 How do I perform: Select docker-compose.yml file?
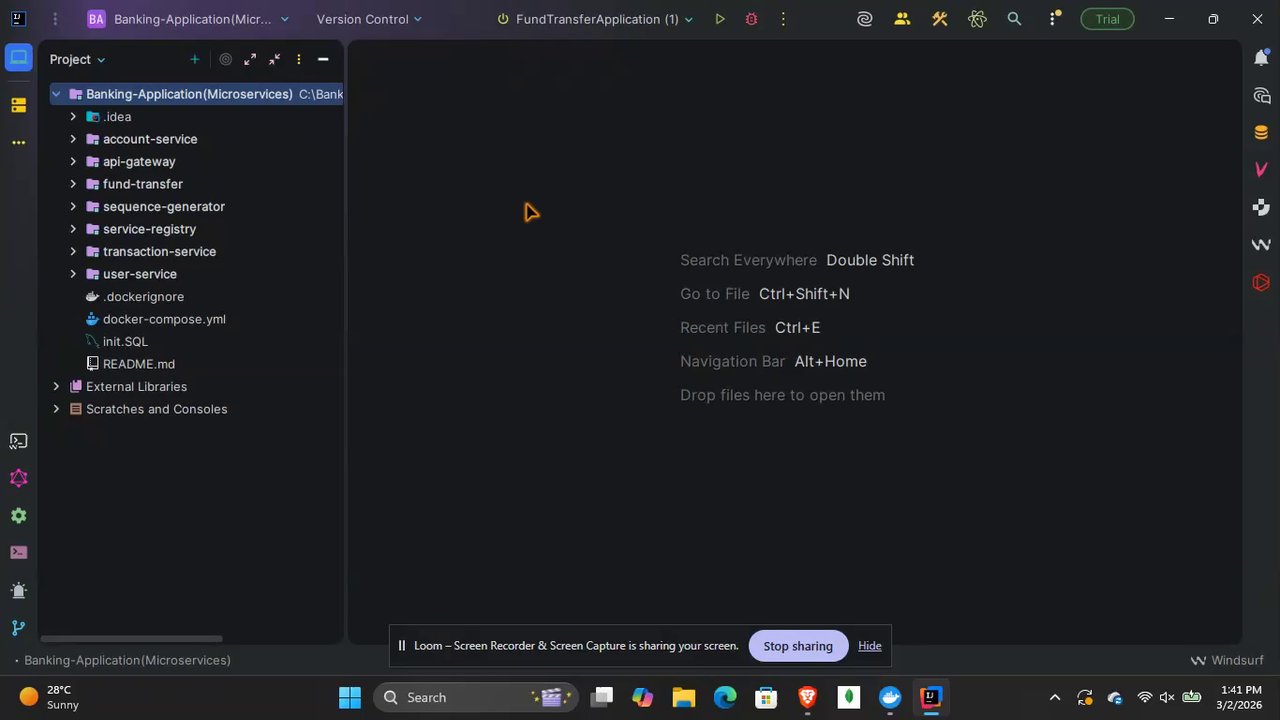point(164,319)
